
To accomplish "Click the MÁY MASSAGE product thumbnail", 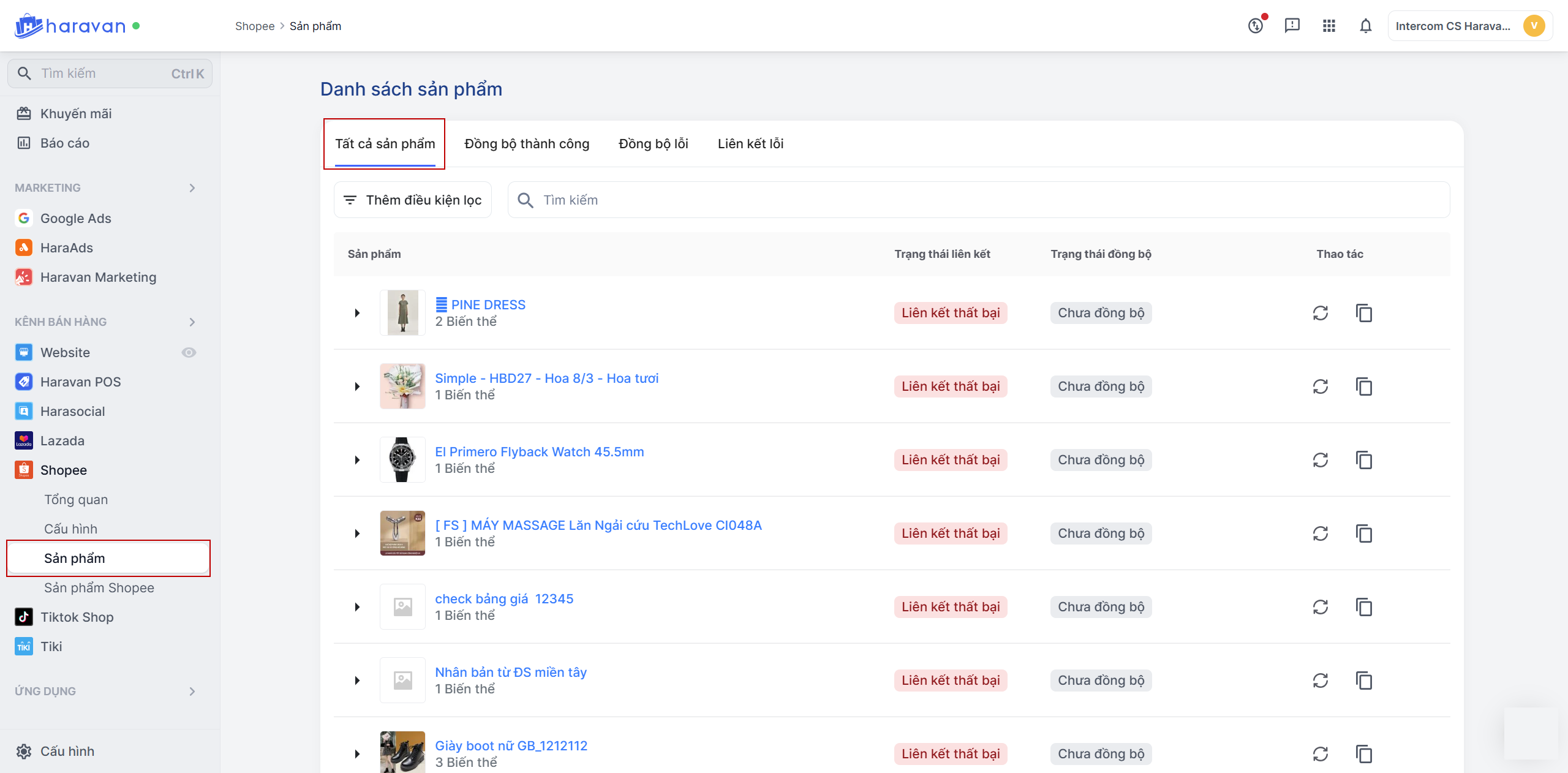I will (402, 533).
